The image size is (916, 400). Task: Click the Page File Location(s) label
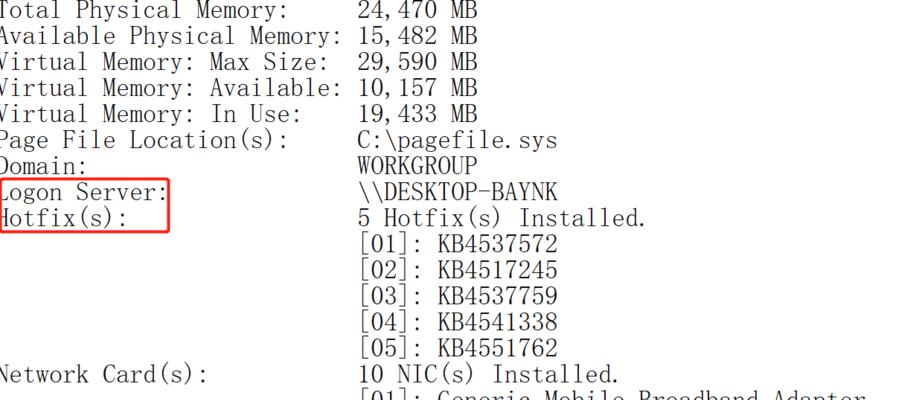(x=144, y=141)
